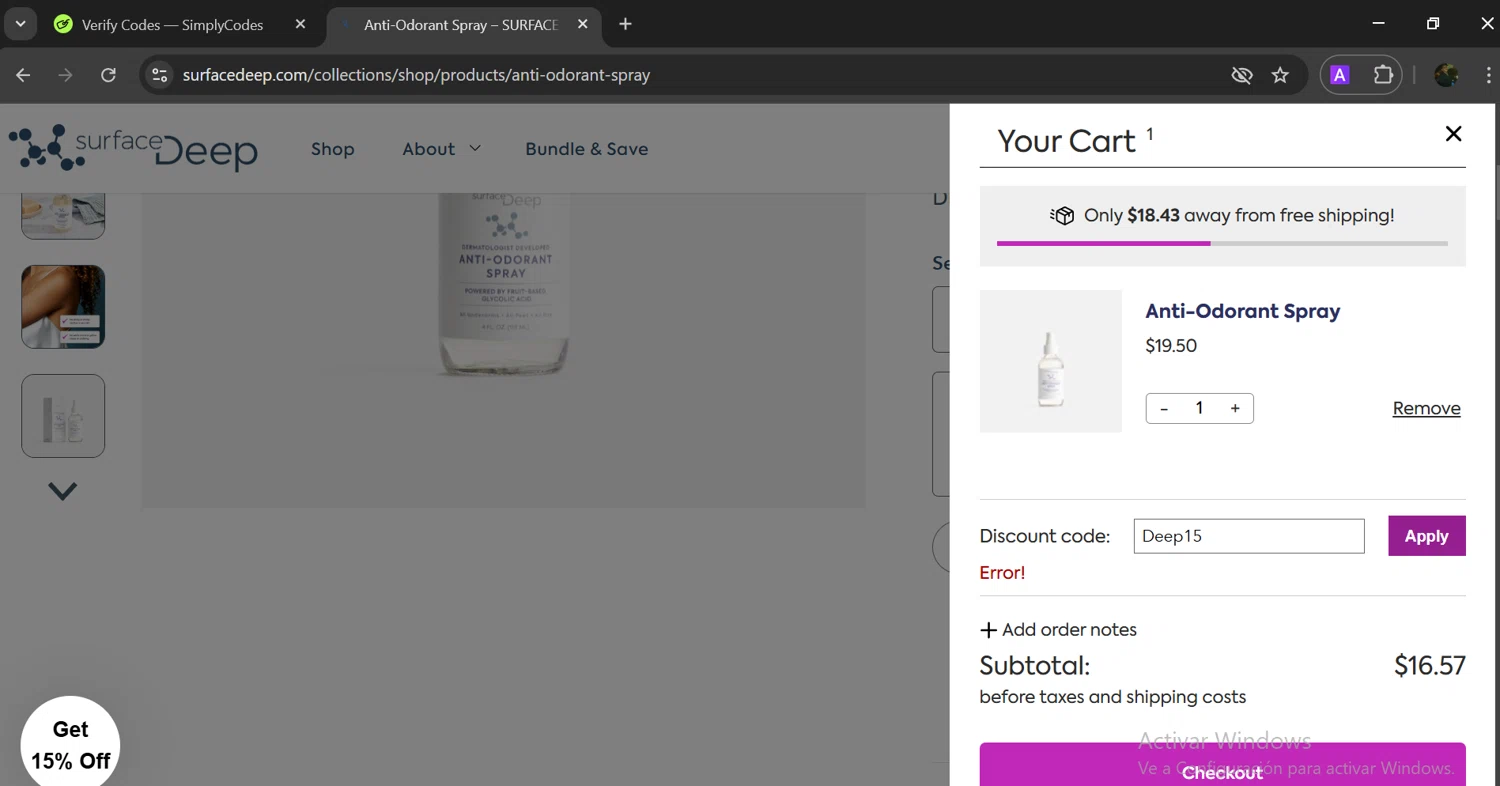Remove Anti-Odorant Spray from cart

[1426, 408]
